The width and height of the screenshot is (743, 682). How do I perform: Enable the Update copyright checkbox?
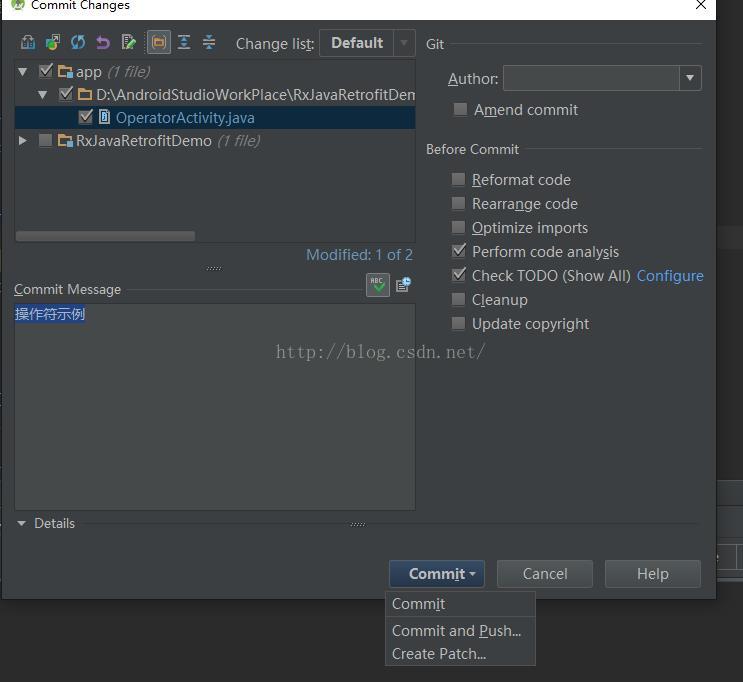pos(458,323)
